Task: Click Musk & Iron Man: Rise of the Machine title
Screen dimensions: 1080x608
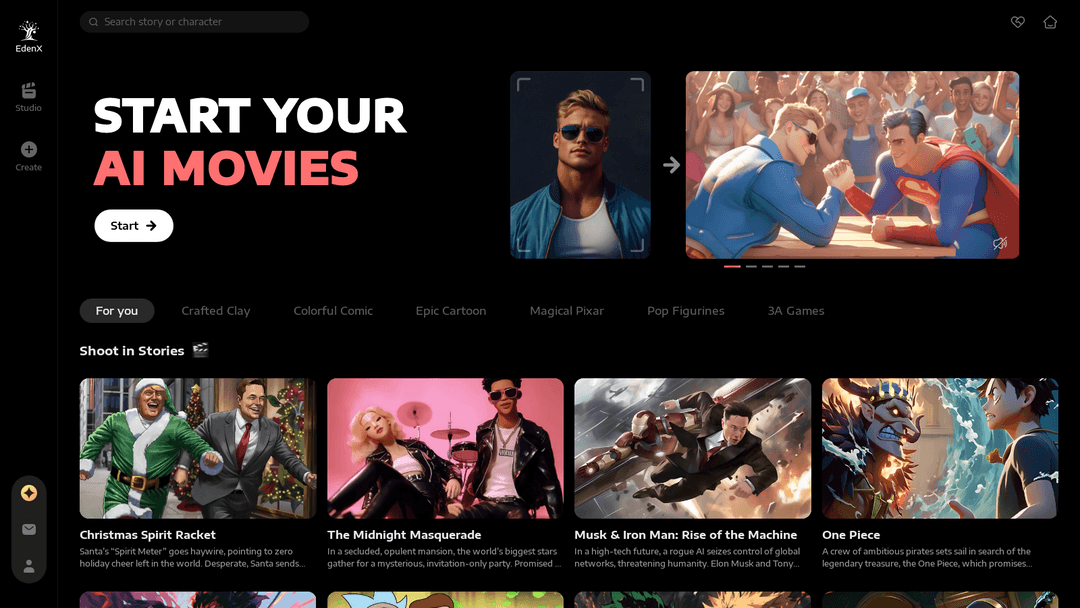Action: point(686,535)
